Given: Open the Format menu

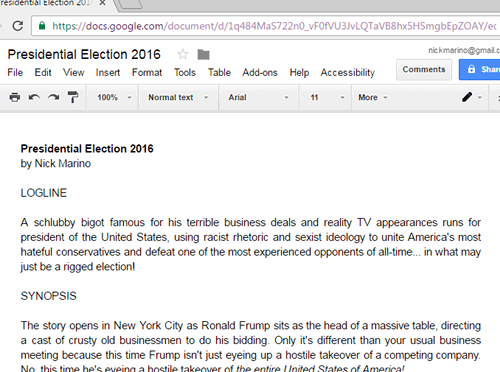Looking at the screenshot, I should pyautogui.click(x=147, y=72).
